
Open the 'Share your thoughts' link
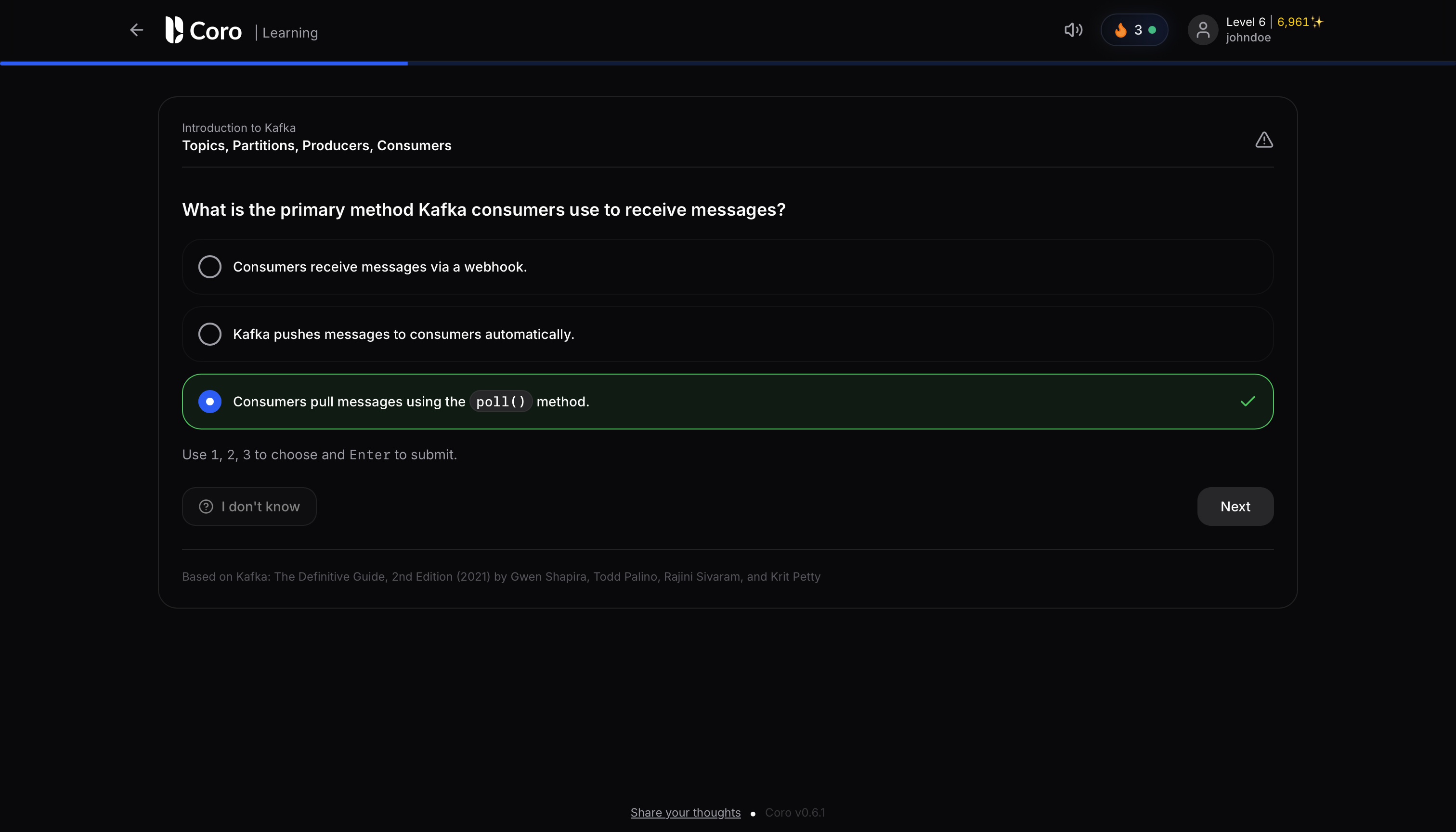(685, 813)
